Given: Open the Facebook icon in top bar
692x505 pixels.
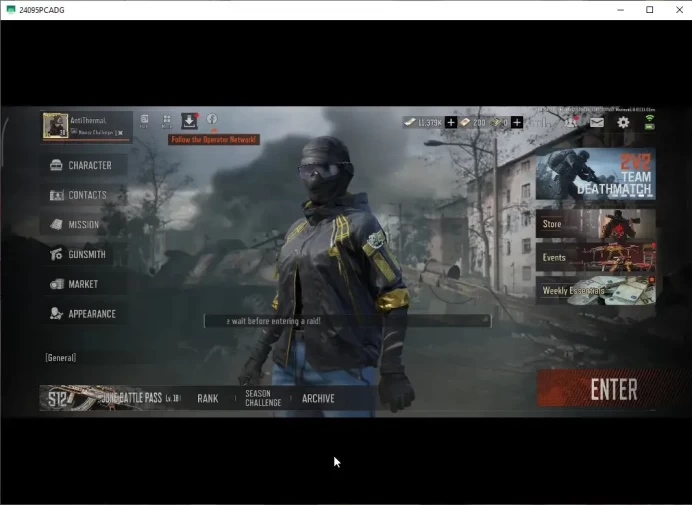Looking at the screenshot, I should click(212, 119).
